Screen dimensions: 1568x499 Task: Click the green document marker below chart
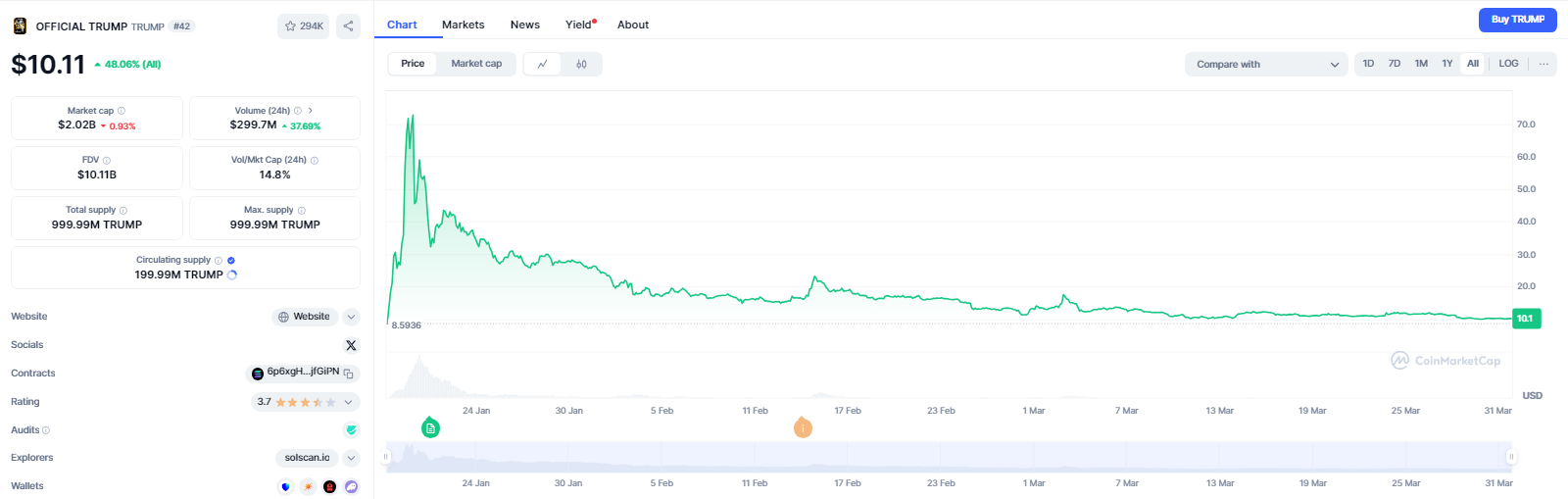430,428
